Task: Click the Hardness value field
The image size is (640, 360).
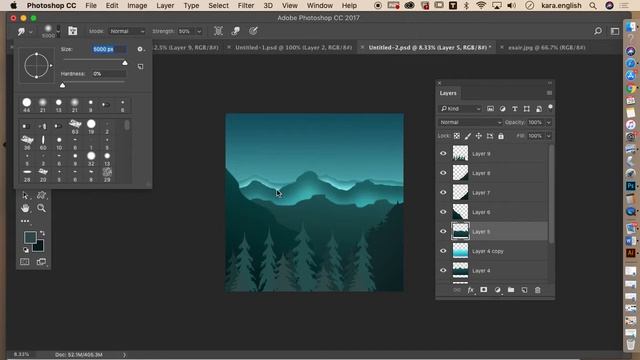Action: pyautogui.click(x=109, y=74)
